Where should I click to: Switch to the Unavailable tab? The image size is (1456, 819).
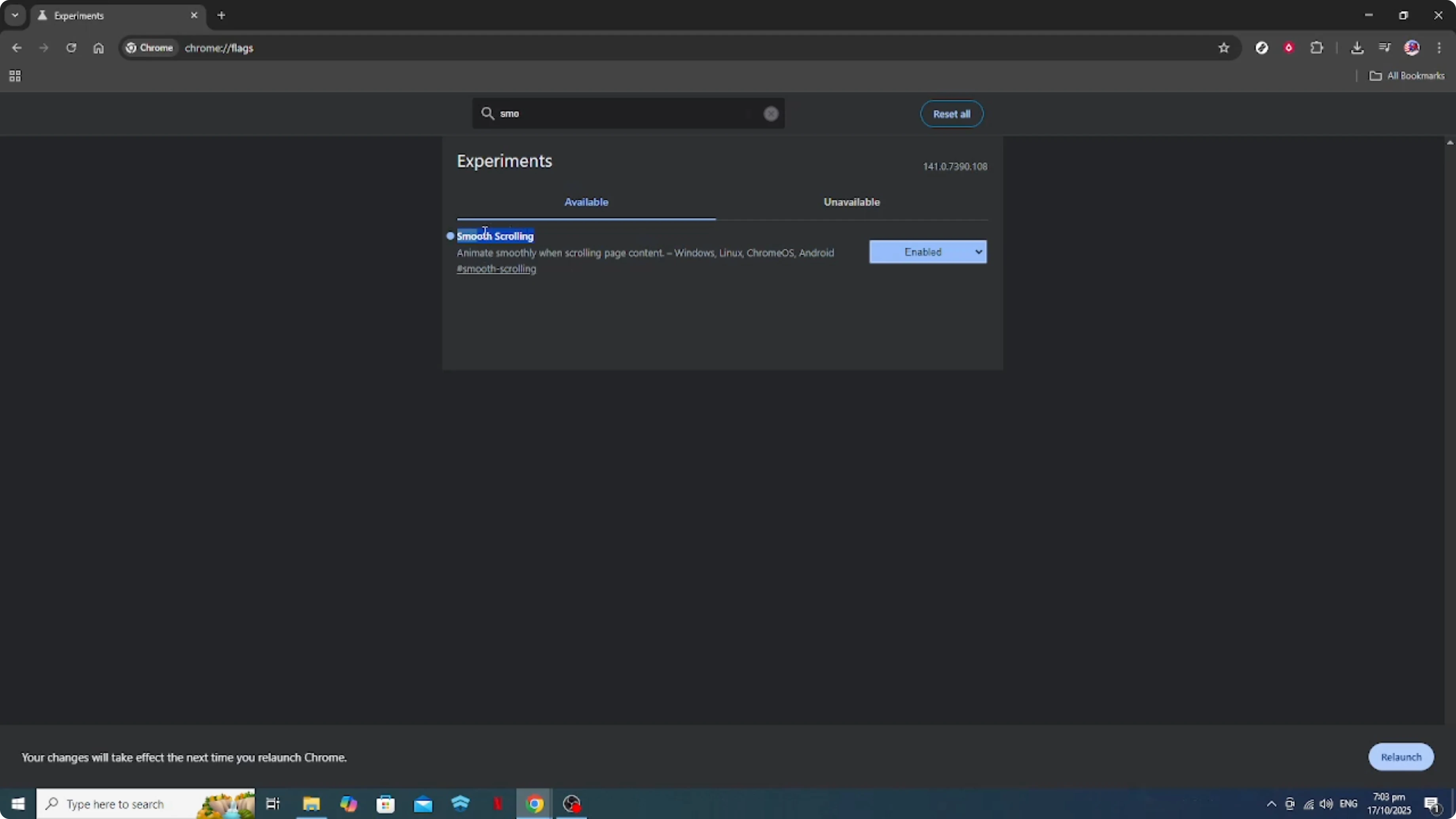point(851,201)
